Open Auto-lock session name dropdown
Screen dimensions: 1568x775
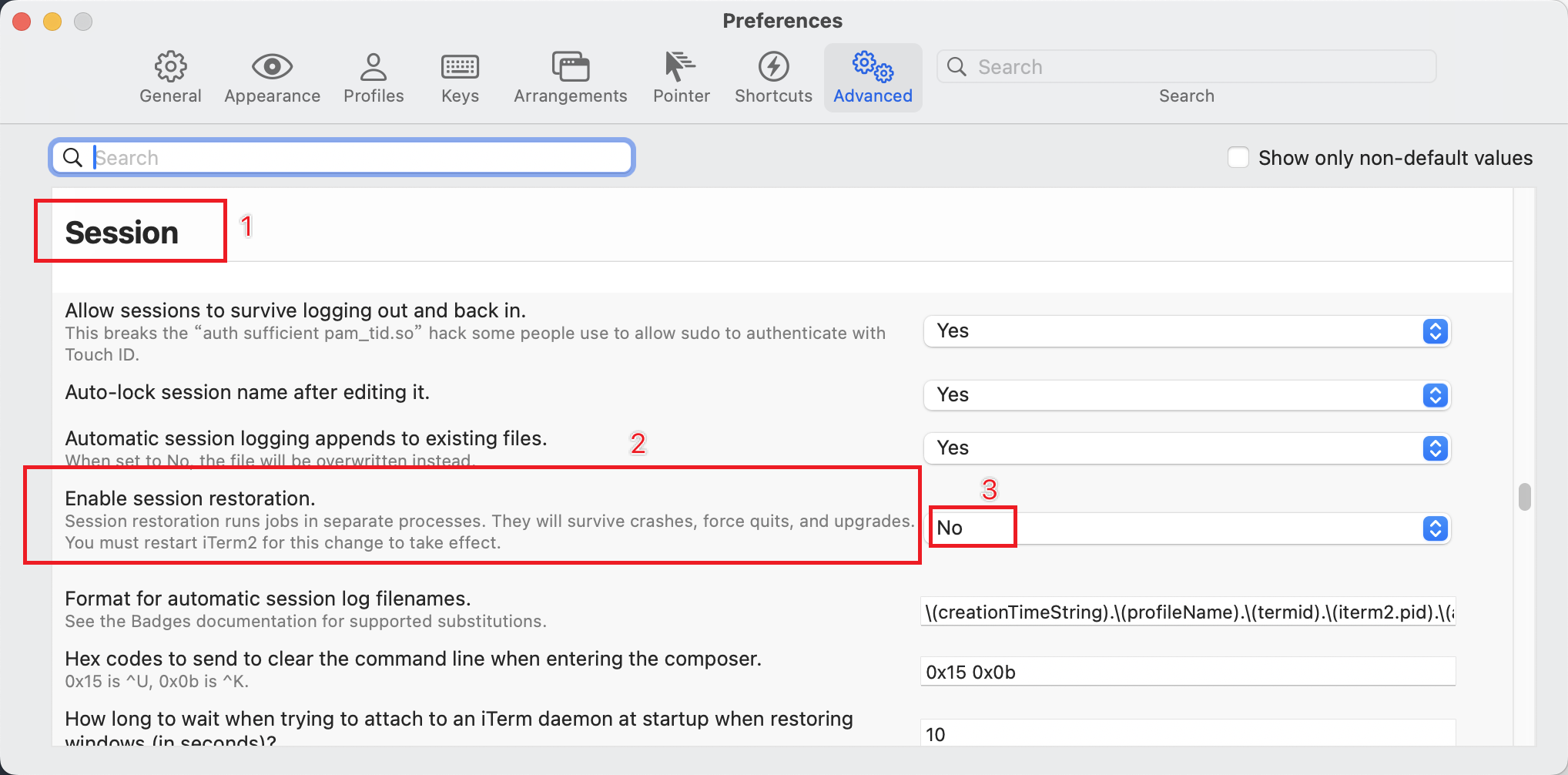[x=1187, y=395]
